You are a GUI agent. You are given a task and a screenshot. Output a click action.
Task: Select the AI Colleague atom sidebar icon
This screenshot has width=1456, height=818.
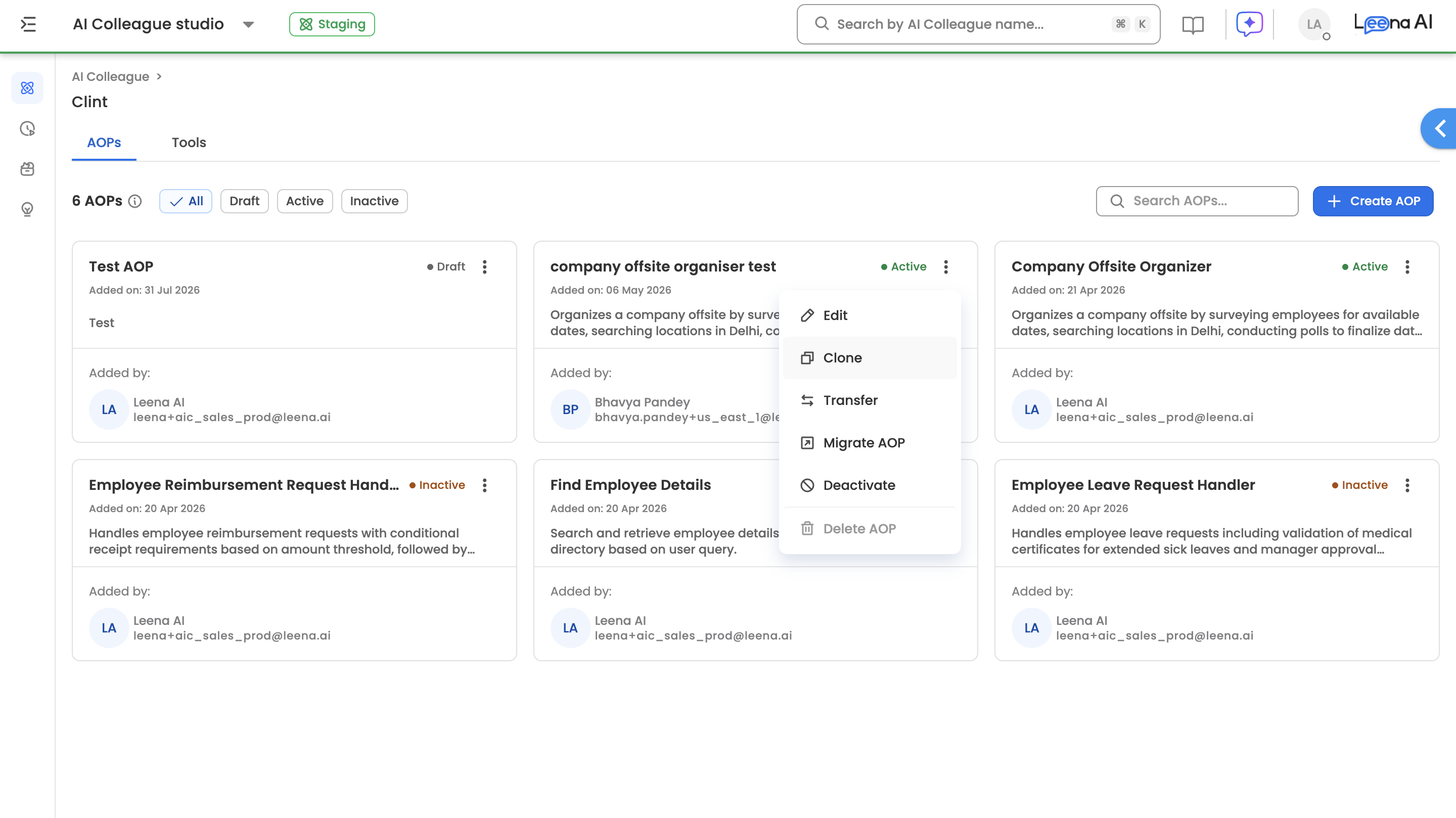coord(27,88)
